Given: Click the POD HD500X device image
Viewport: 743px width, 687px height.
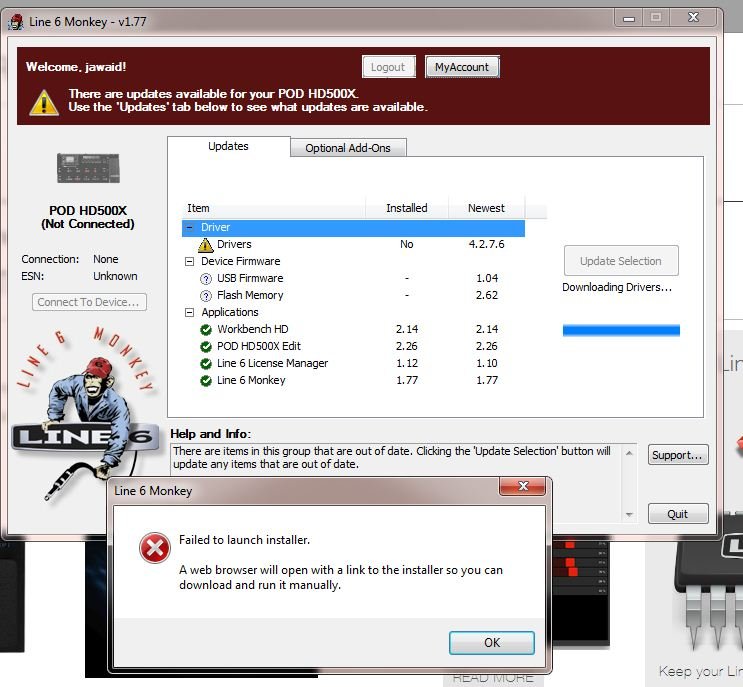Looking at the screenshot, I should (87, 172).
